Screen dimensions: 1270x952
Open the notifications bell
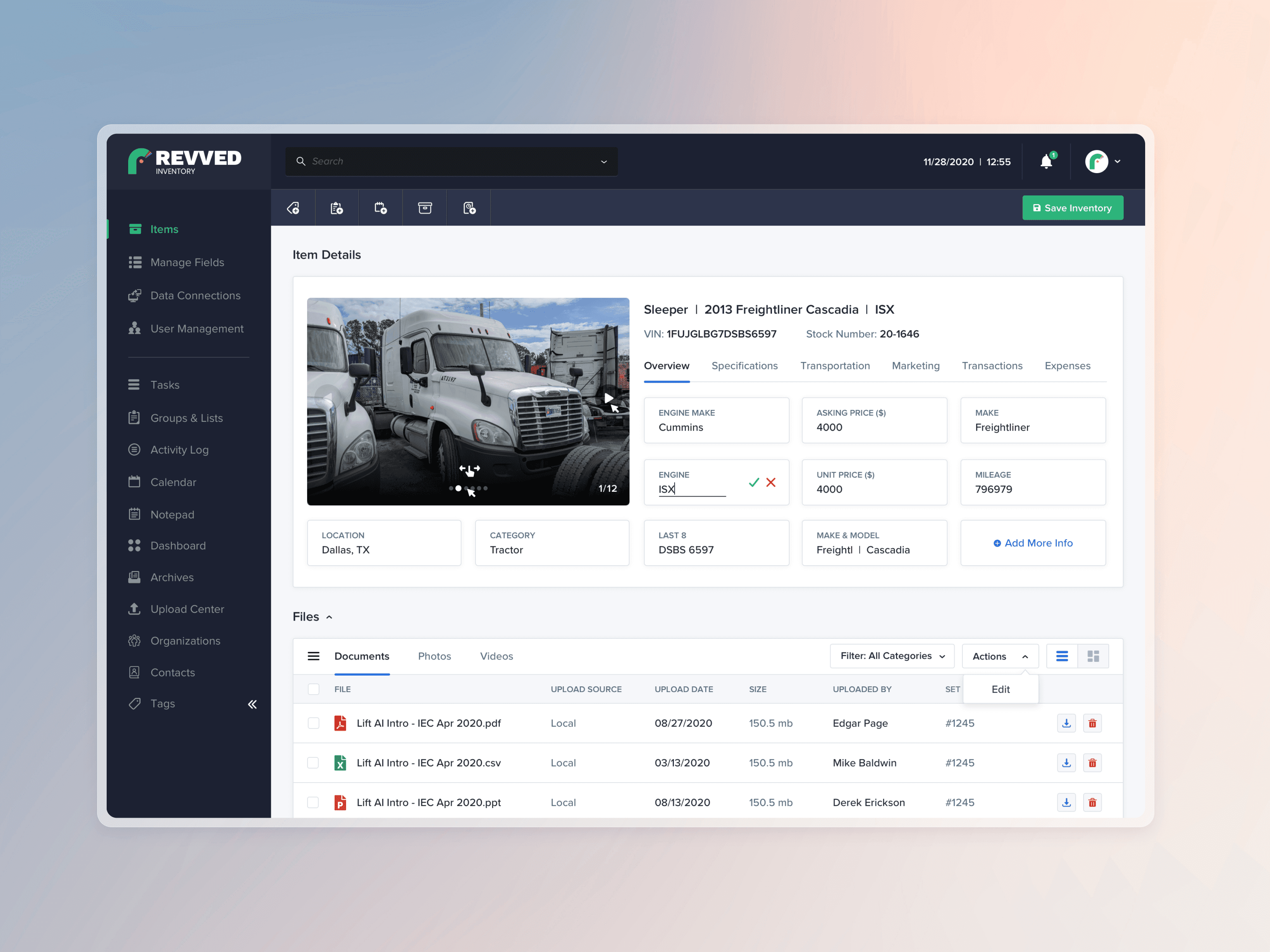(x=1046, y=161)
